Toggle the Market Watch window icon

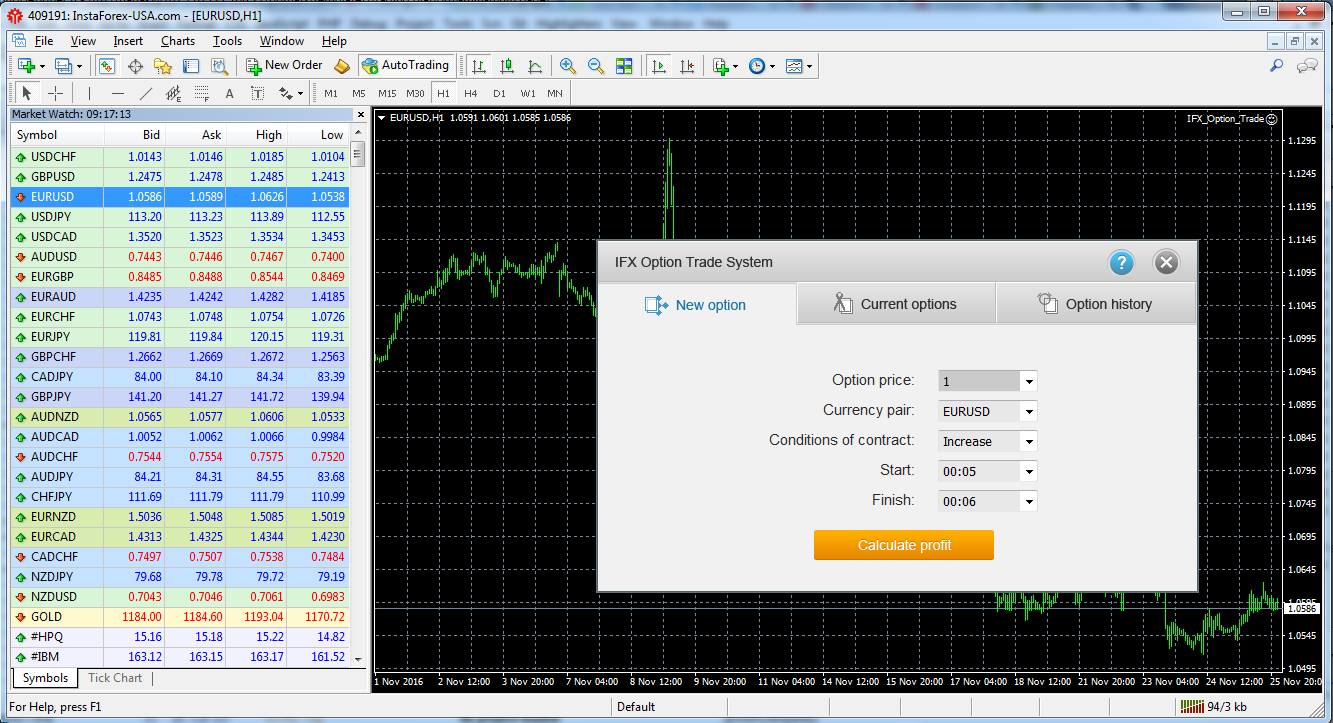(x=107, y=66)
